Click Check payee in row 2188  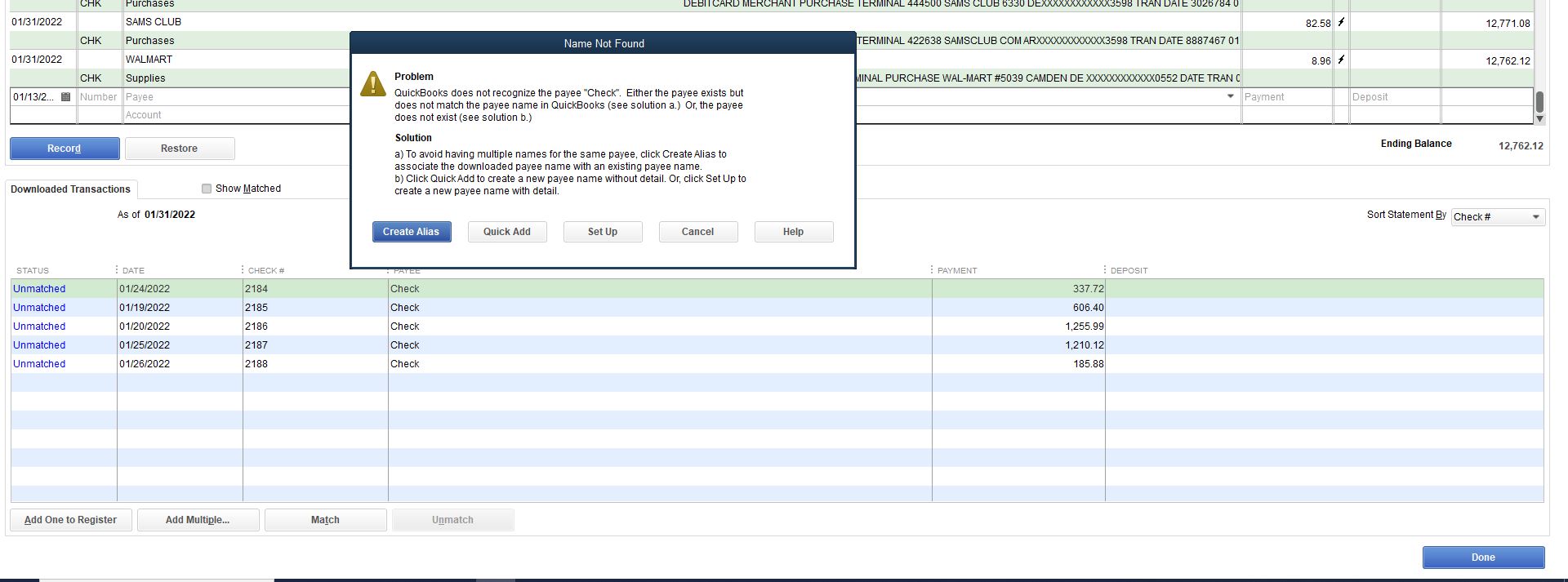point(405,364)
